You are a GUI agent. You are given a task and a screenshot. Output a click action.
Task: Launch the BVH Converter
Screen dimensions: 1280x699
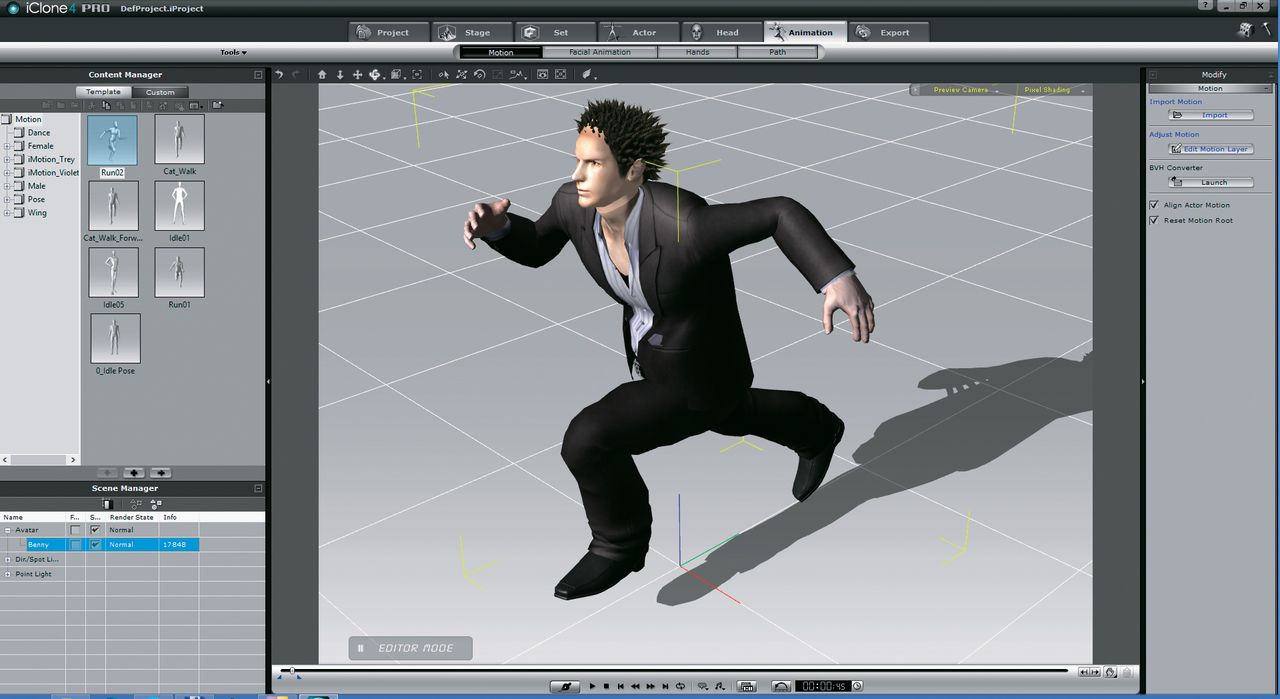pos(1211,182)
